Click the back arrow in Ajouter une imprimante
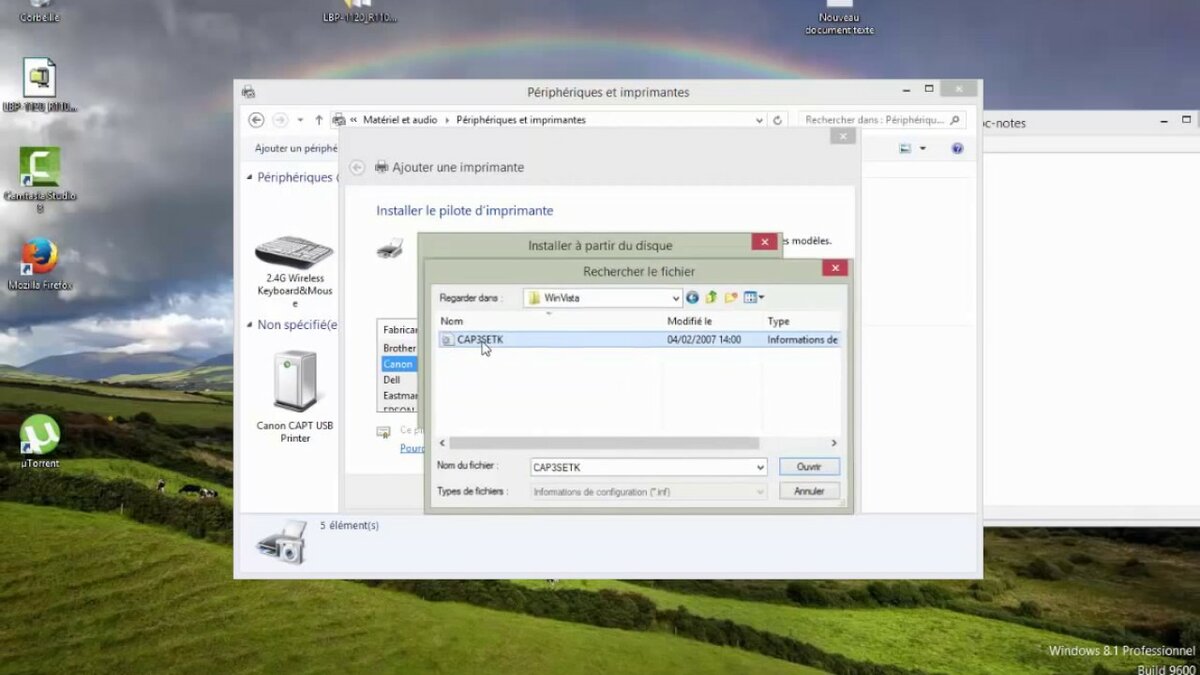The height and width of the screenshot is (675, 1200). pos(357,167)
